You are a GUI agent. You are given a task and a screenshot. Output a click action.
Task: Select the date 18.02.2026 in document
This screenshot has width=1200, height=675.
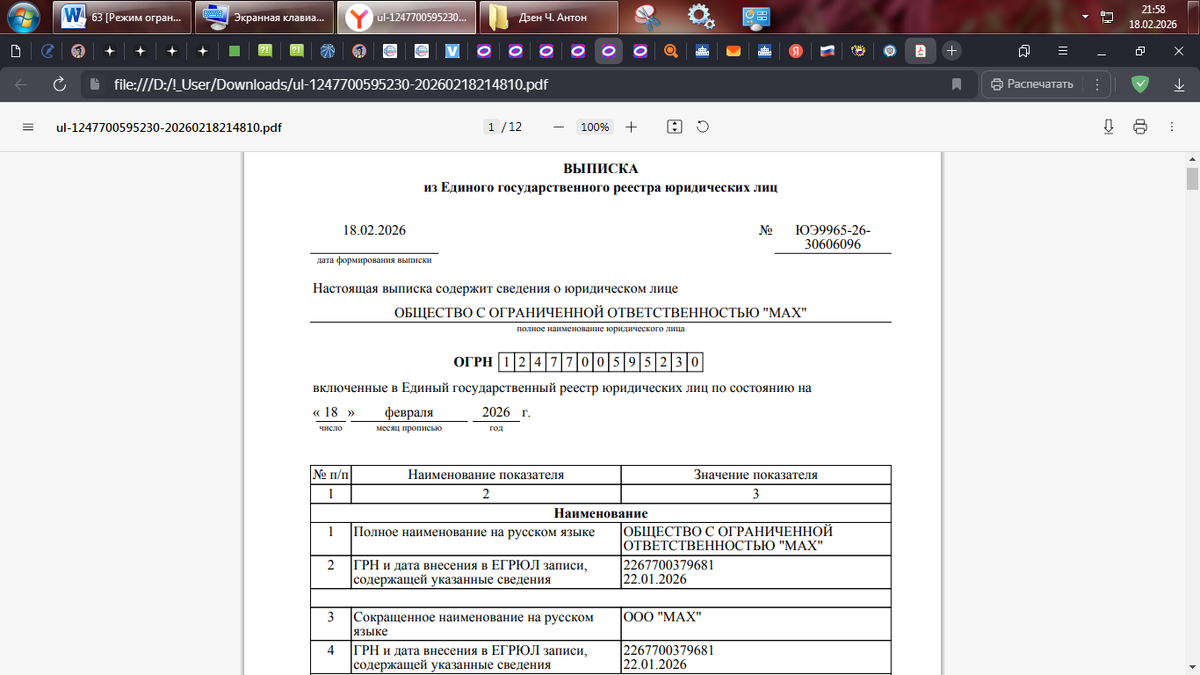374,230
